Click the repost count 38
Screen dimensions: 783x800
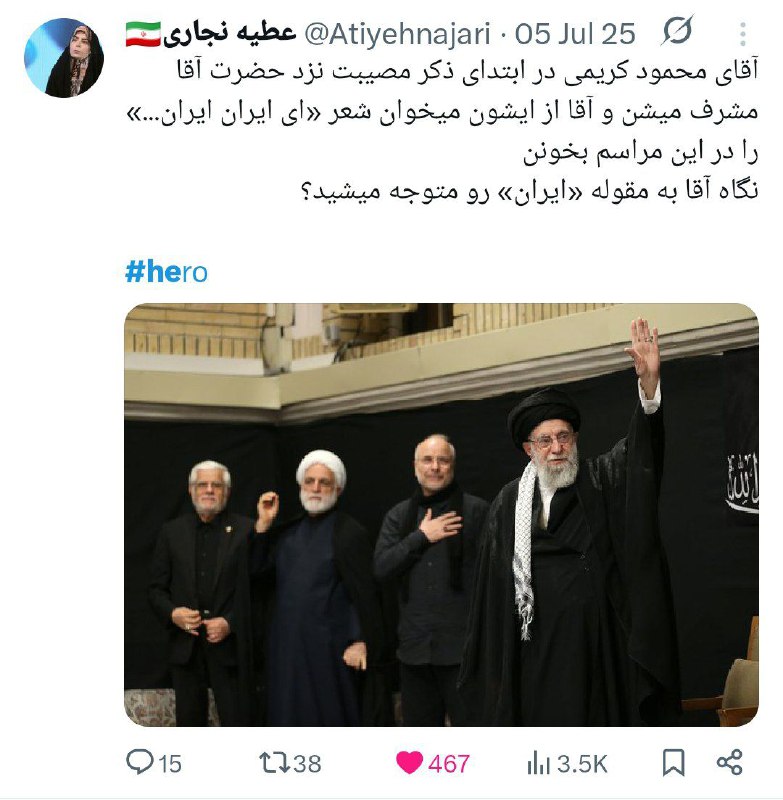308,764
